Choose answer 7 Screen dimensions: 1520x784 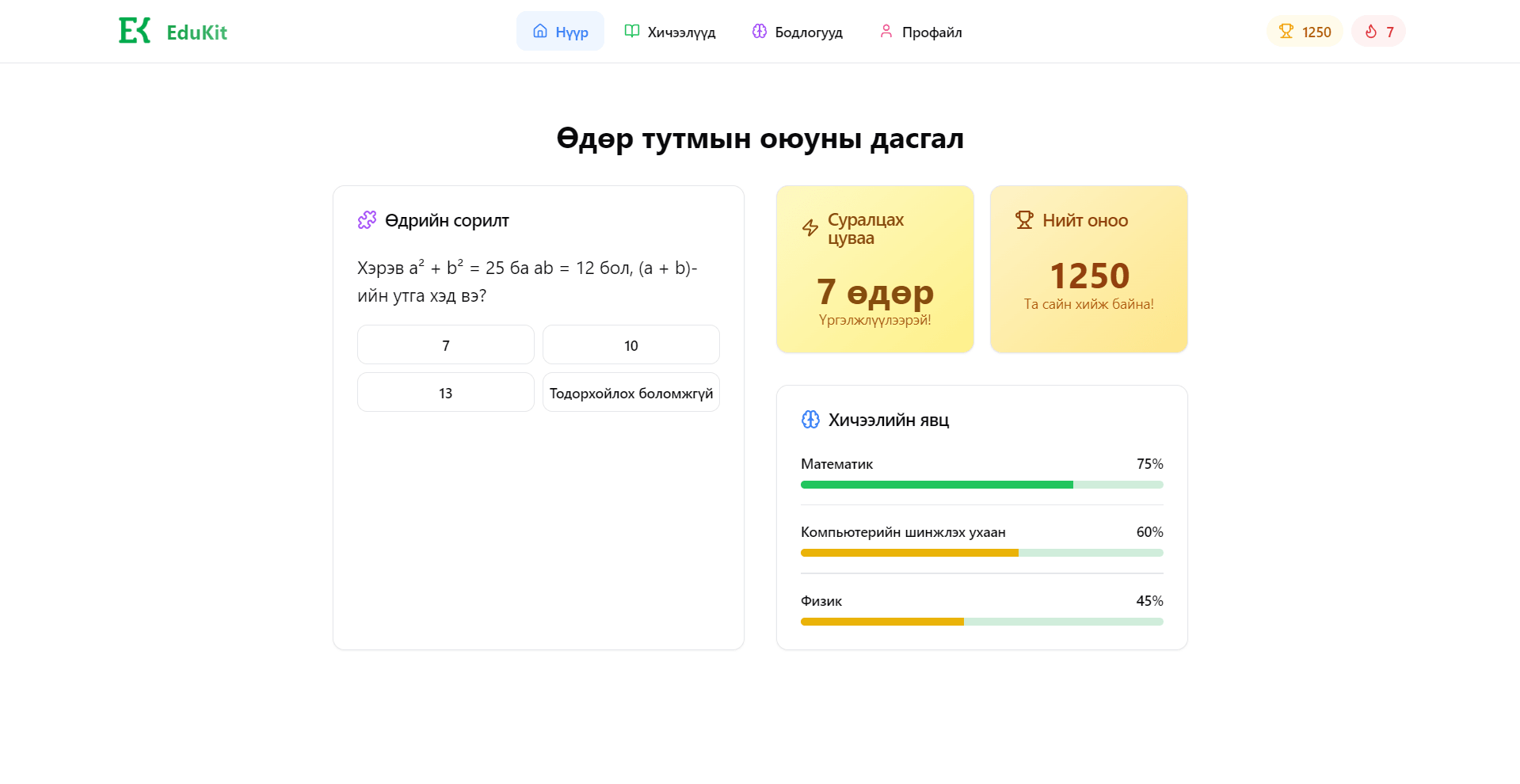pos(446,344)
